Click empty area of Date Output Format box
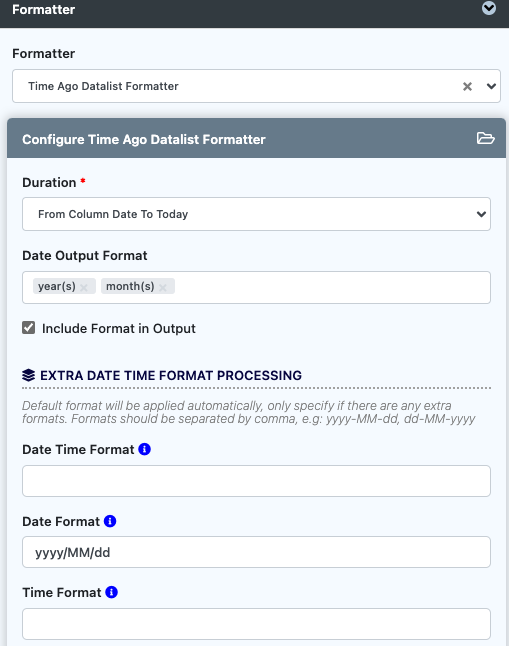 (x=330, y=288)
